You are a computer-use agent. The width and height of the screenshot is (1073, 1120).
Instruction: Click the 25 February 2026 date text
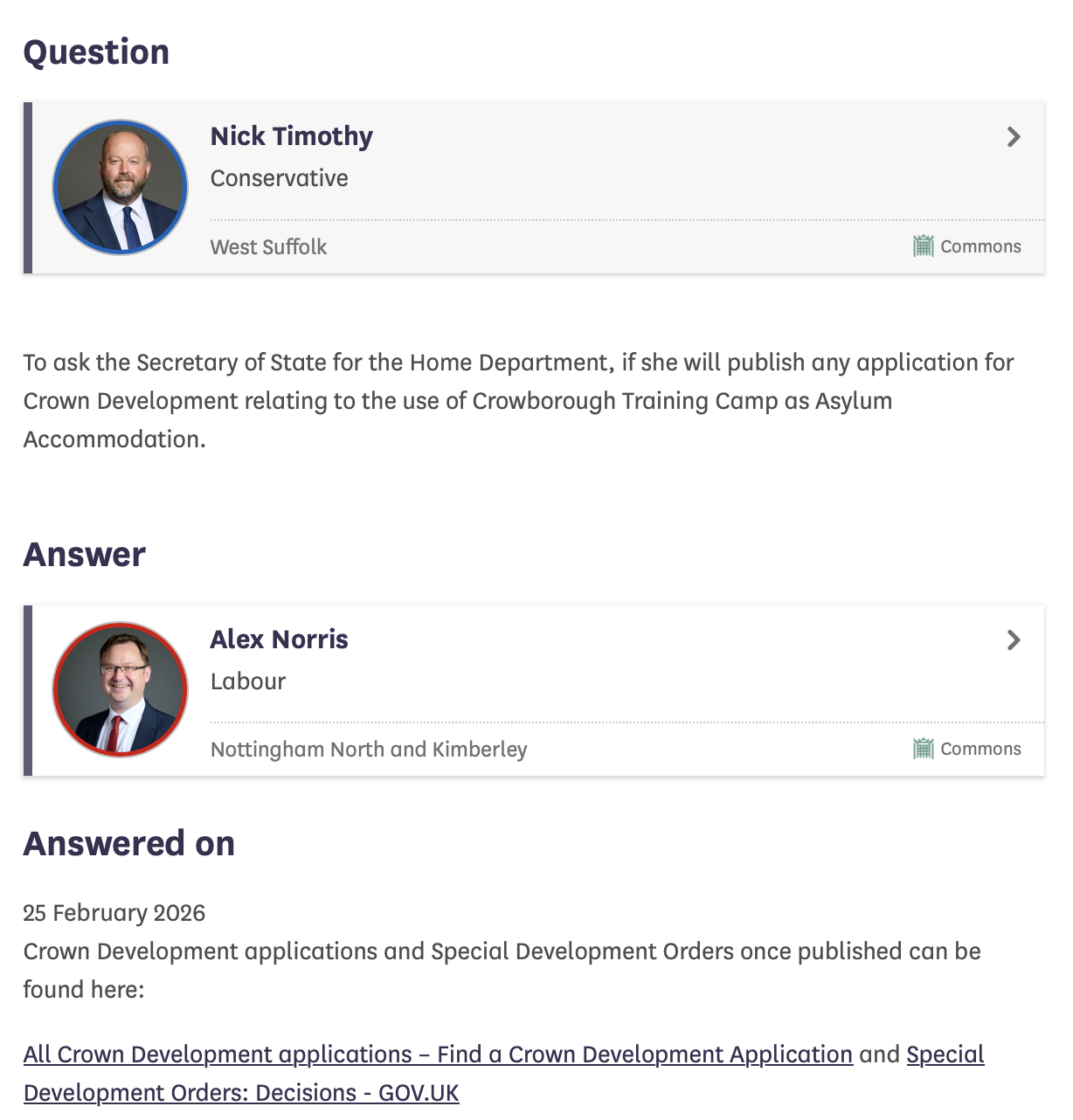click(114, 913)
